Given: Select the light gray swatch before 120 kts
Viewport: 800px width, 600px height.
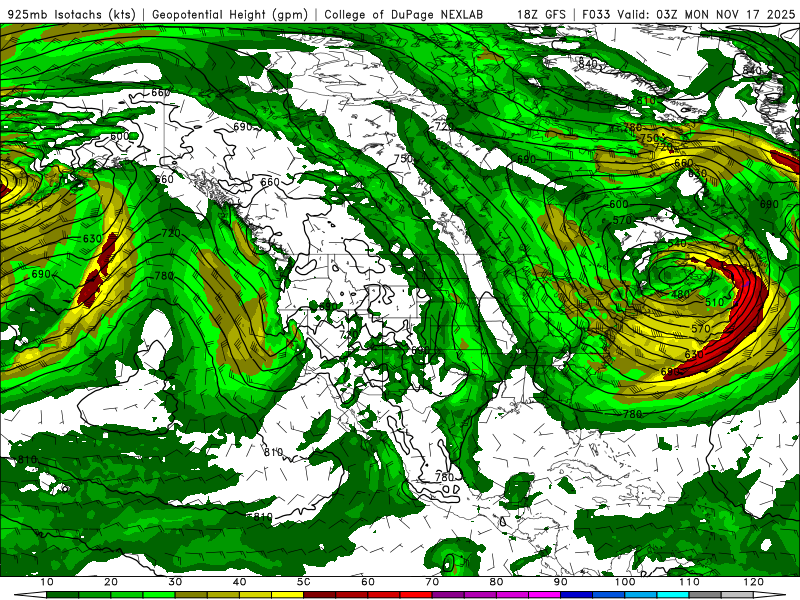Looking at the screenshot, I should pos(737,594).
